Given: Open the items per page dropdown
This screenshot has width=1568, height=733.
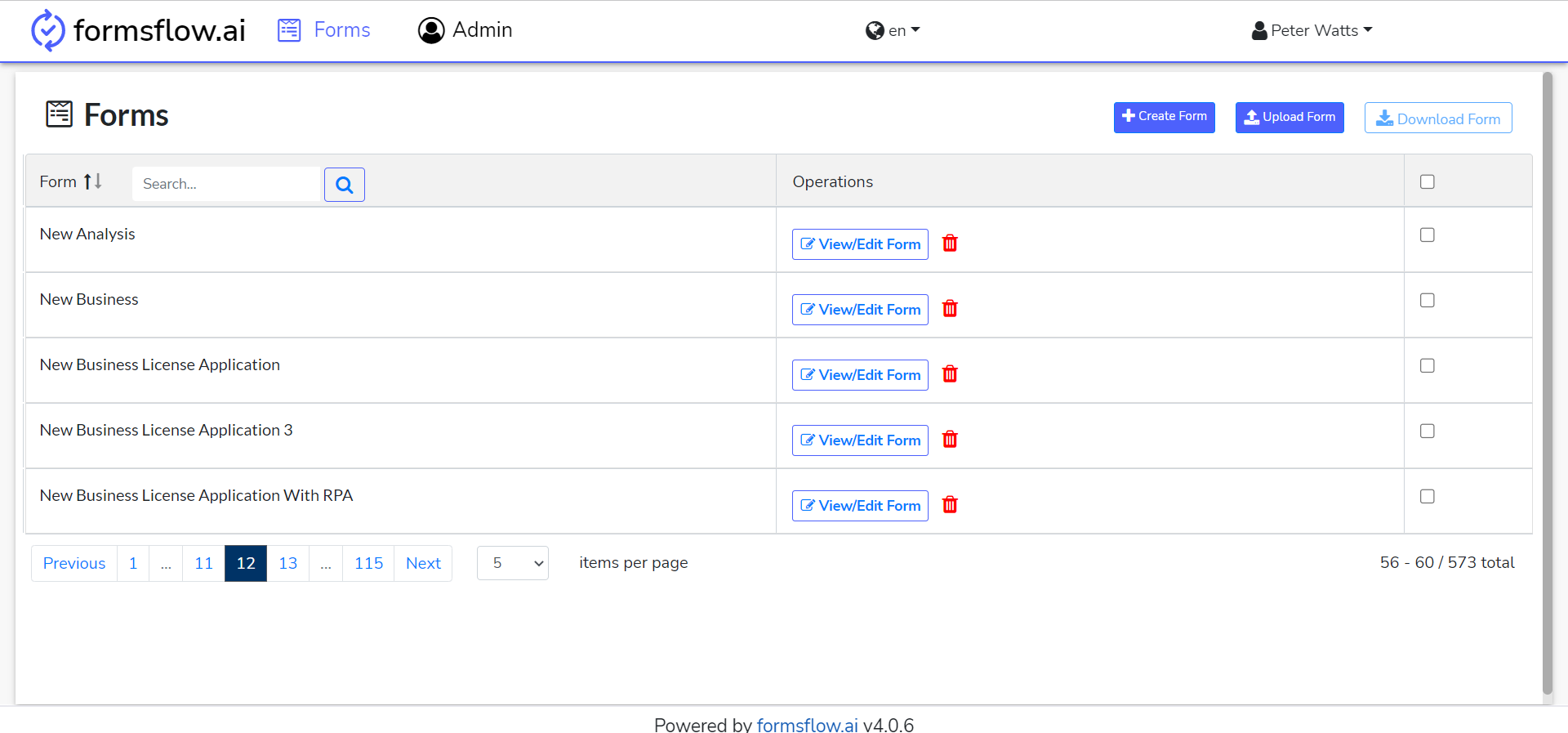Looking at the screenshot, I should click(x=513, y=563).
